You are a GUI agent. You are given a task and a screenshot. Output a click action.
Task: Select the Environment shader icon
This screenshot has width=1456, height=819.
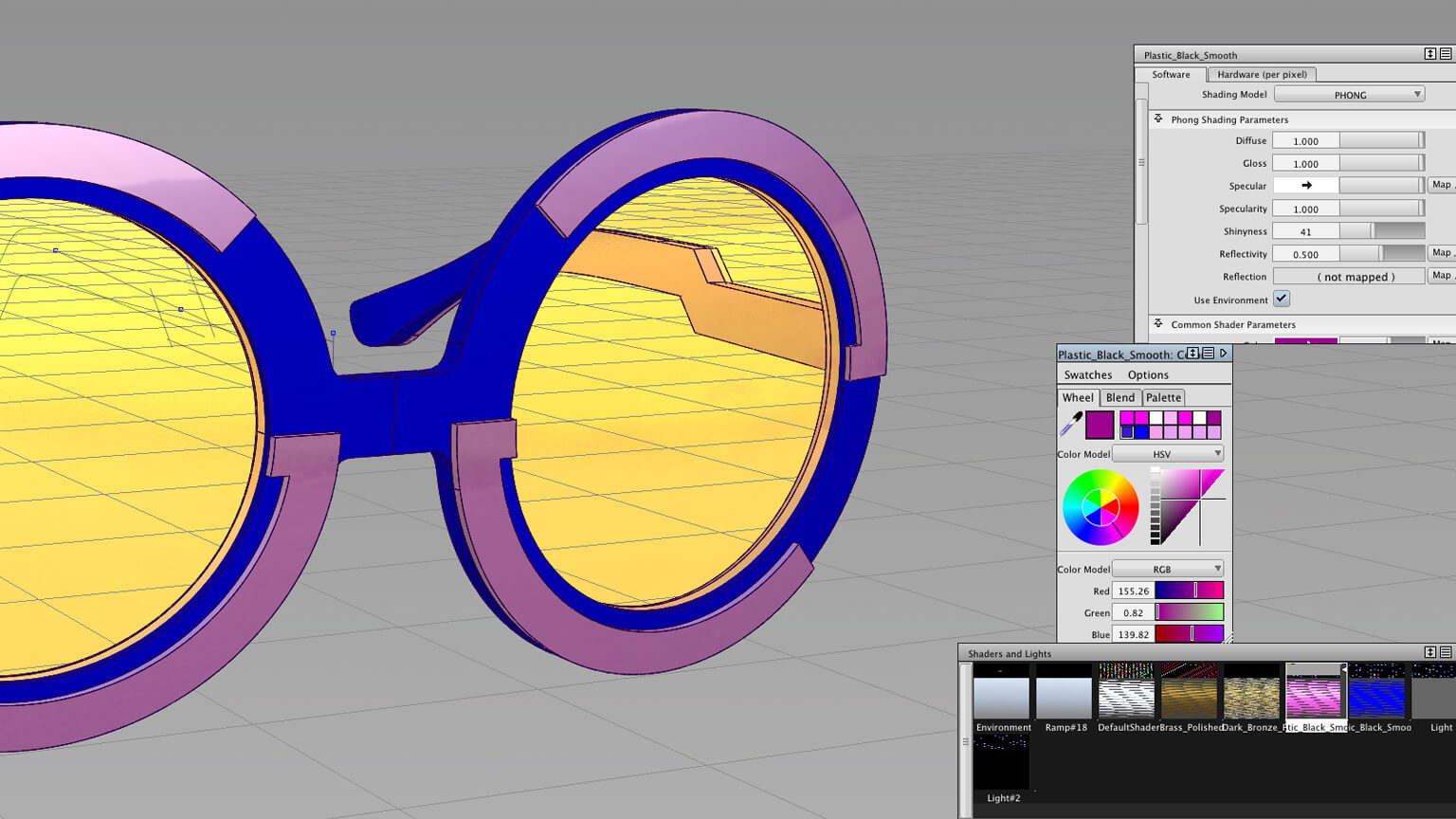tap(1001, 691)
